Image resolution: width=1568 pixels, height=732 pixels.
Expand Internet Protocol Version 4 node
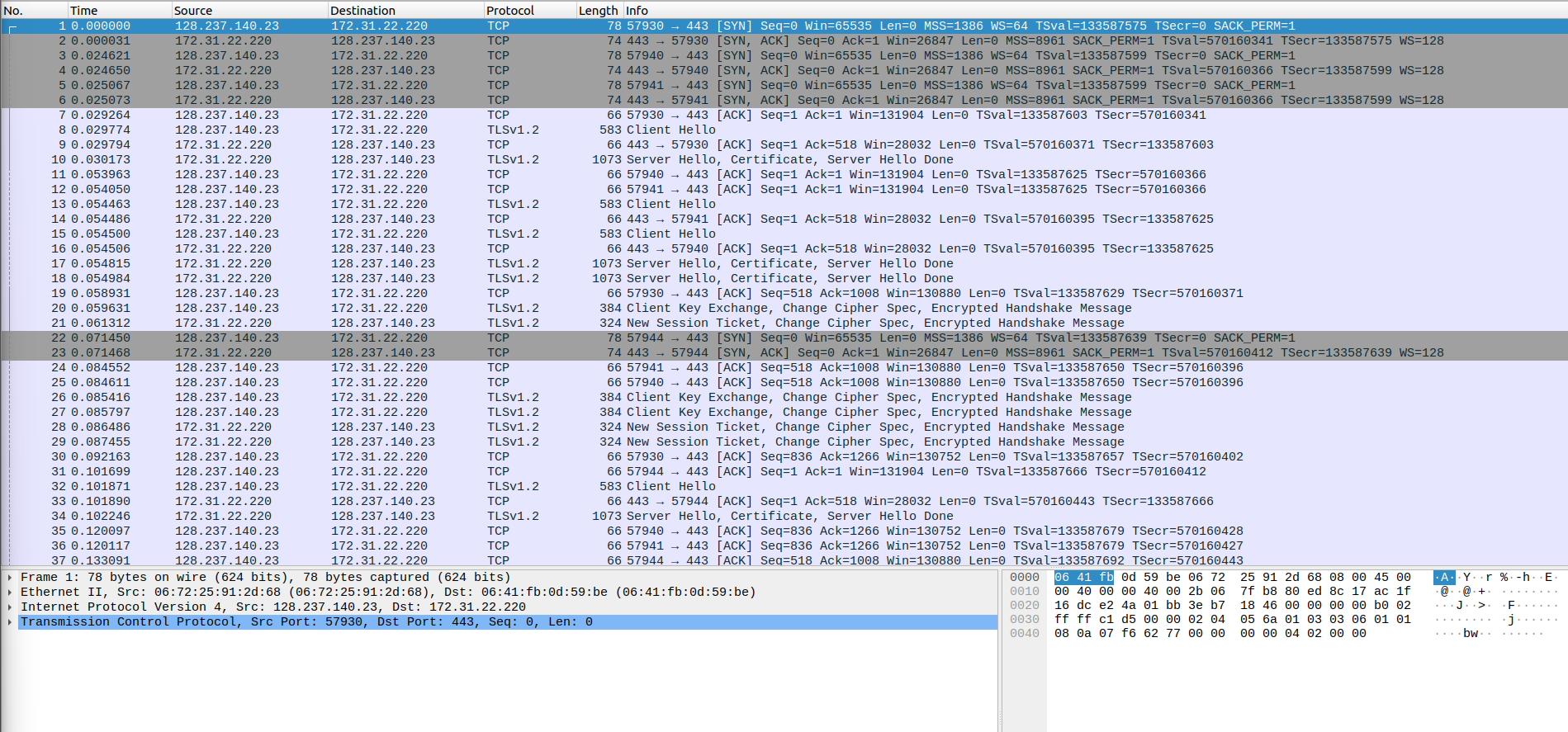pos(10,607)
